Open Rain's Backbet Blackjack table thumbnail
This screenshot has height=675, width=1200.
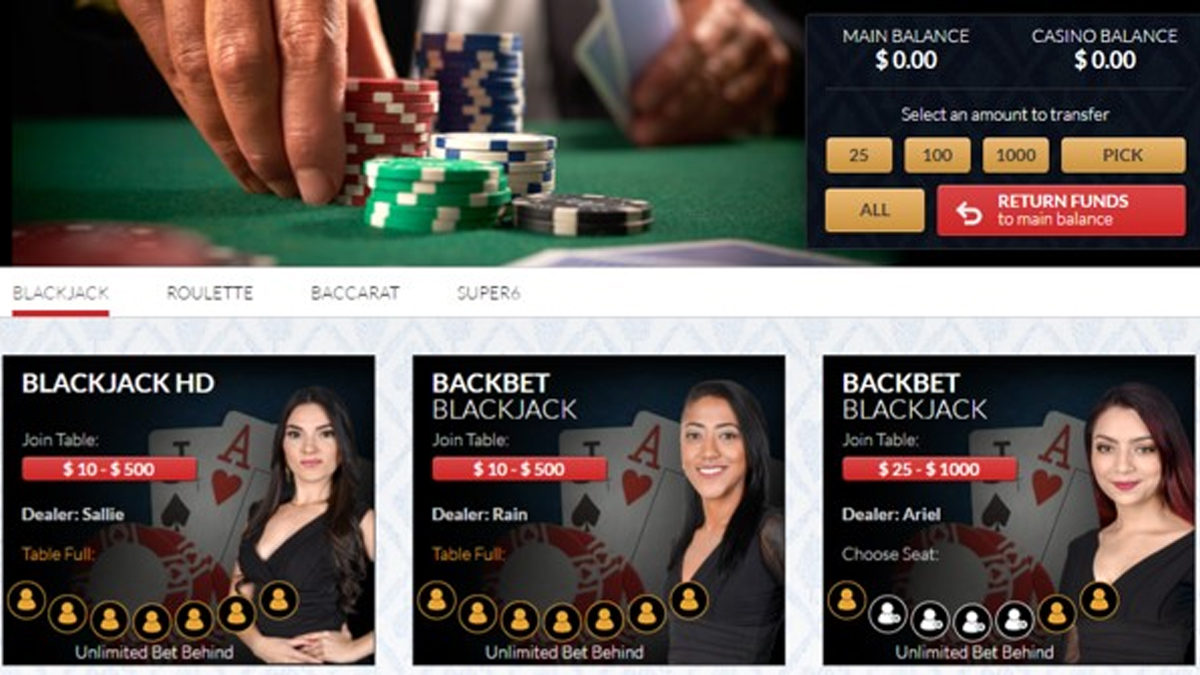tap(599, 510)
